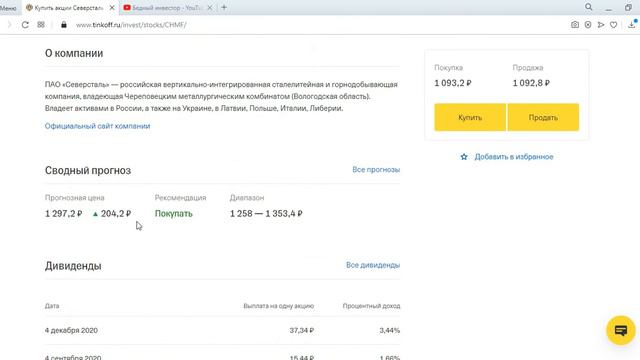Viewport: 640px width, 360px height.
Task: Click the tab search magnifier icon
Action: [x=589, y=7]
